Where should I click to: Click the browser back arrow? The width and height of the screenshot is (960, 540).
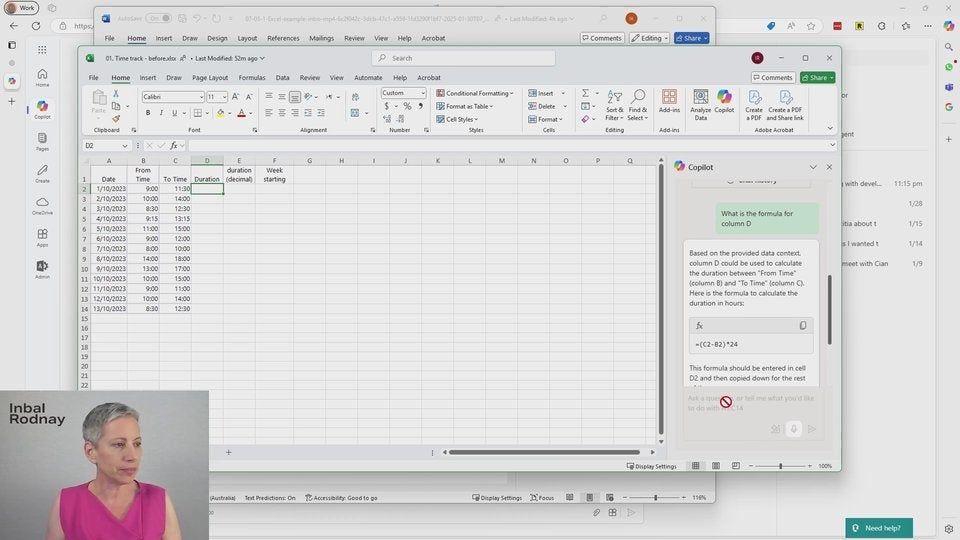click(13, 26)
